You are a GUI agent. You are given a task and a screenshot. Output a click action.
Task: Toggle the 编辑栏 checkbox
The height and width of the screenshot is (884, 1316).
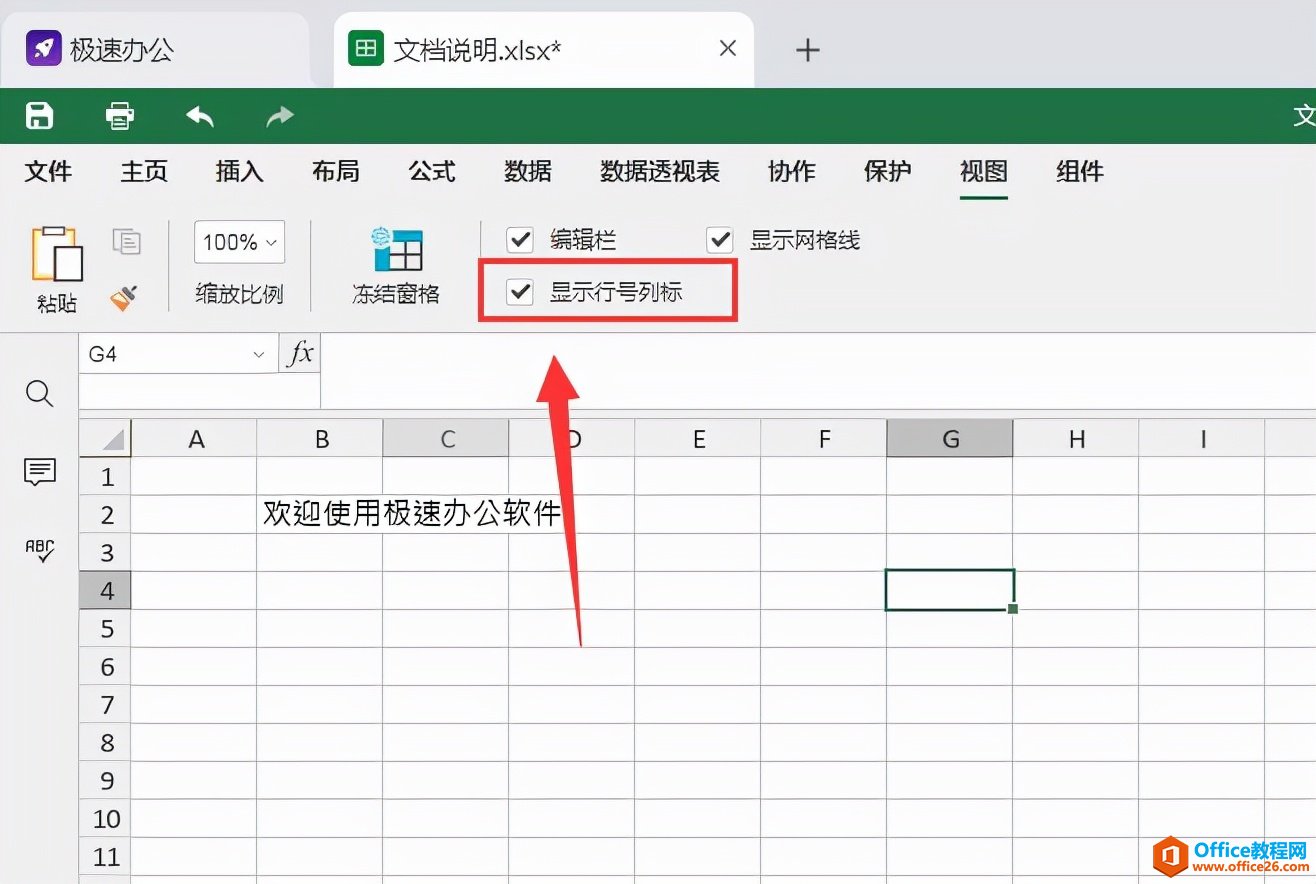519,239
